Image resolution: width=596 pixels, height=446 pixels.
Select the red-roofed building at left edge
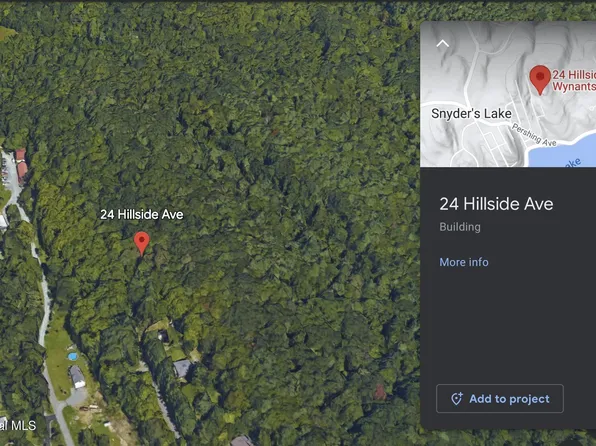click(21, 166)
